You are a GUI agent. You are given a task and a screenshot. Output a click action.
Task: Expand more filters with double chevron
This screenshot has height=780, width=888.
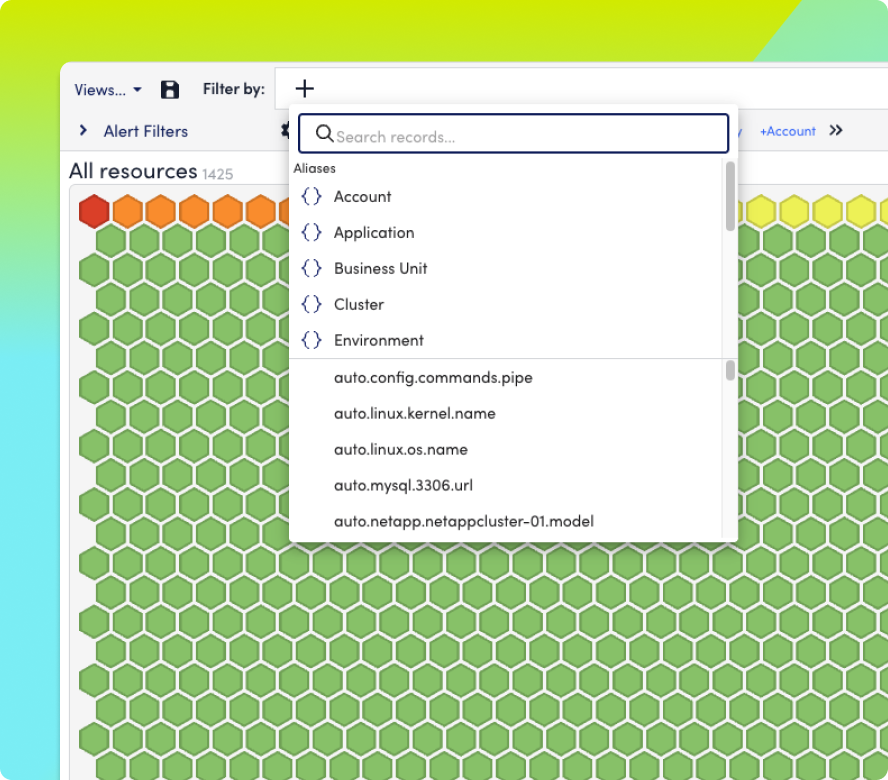(x=836, y=131)
